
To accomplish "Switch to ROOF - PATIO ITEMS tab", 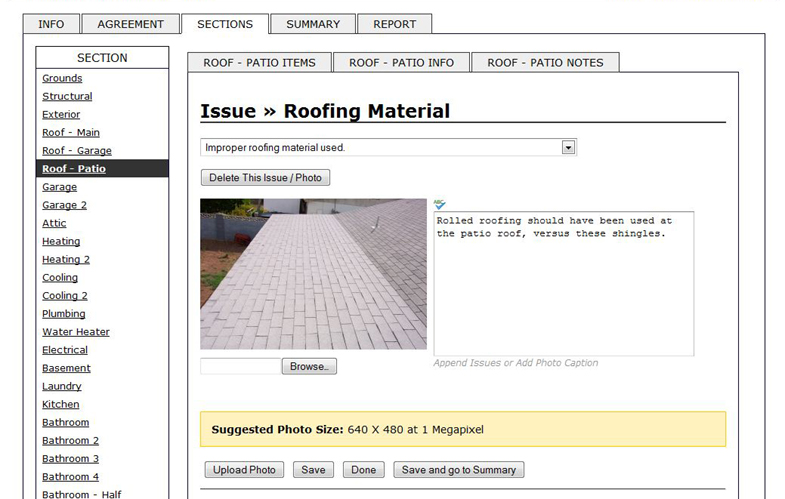I will [259, 63].
